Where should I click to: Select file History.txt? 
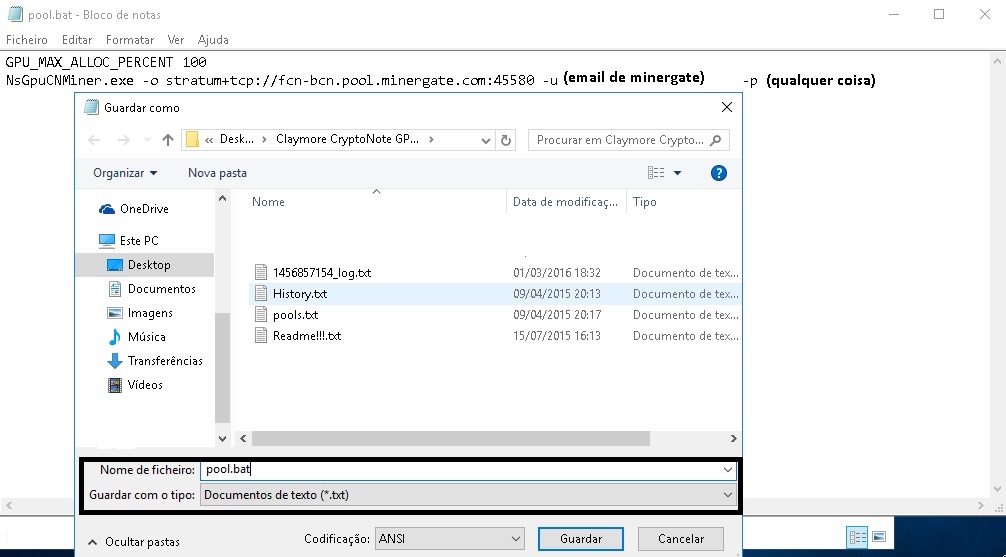[x=300, y=294]
